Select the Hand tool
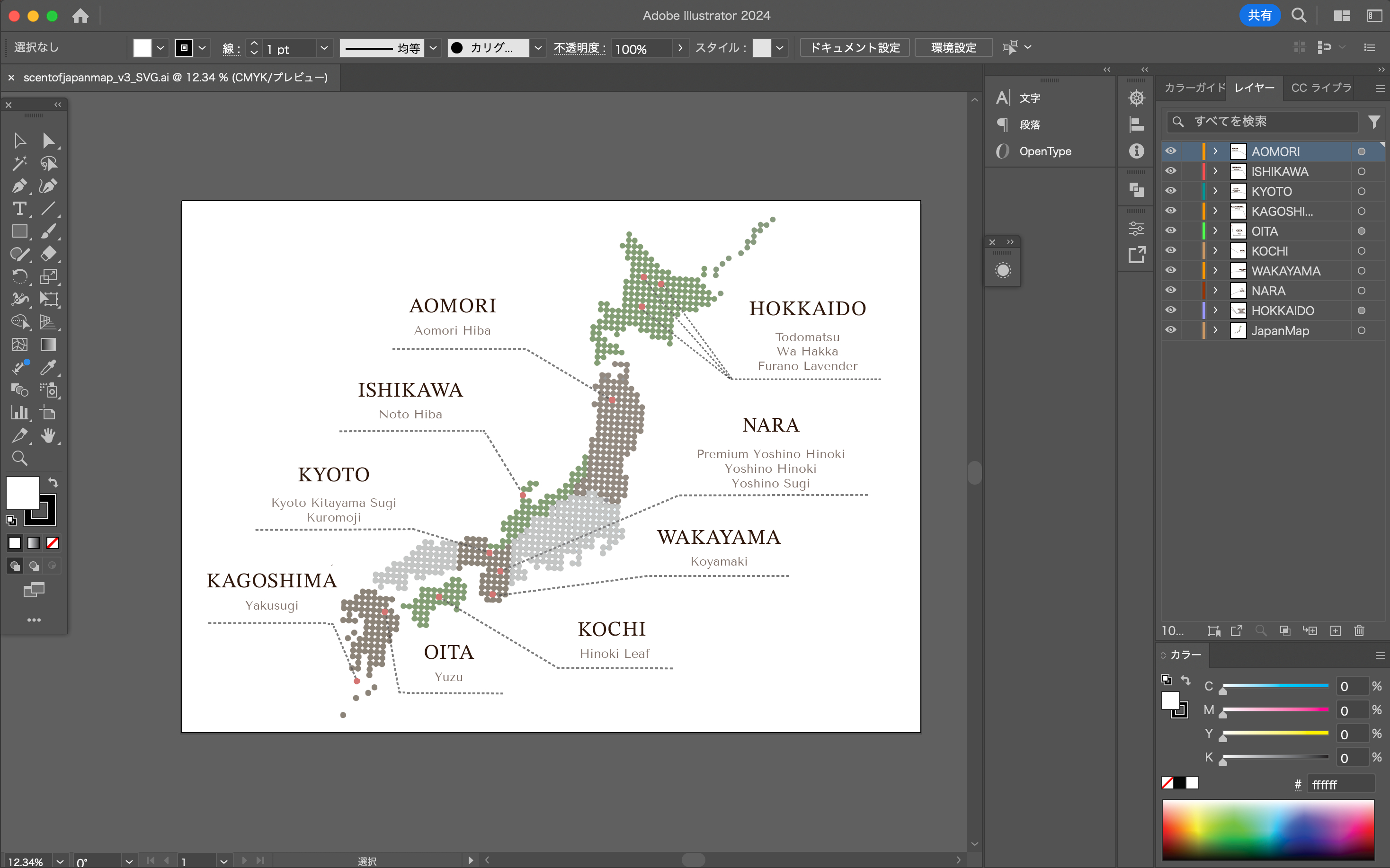 click(x=48, y=436)
